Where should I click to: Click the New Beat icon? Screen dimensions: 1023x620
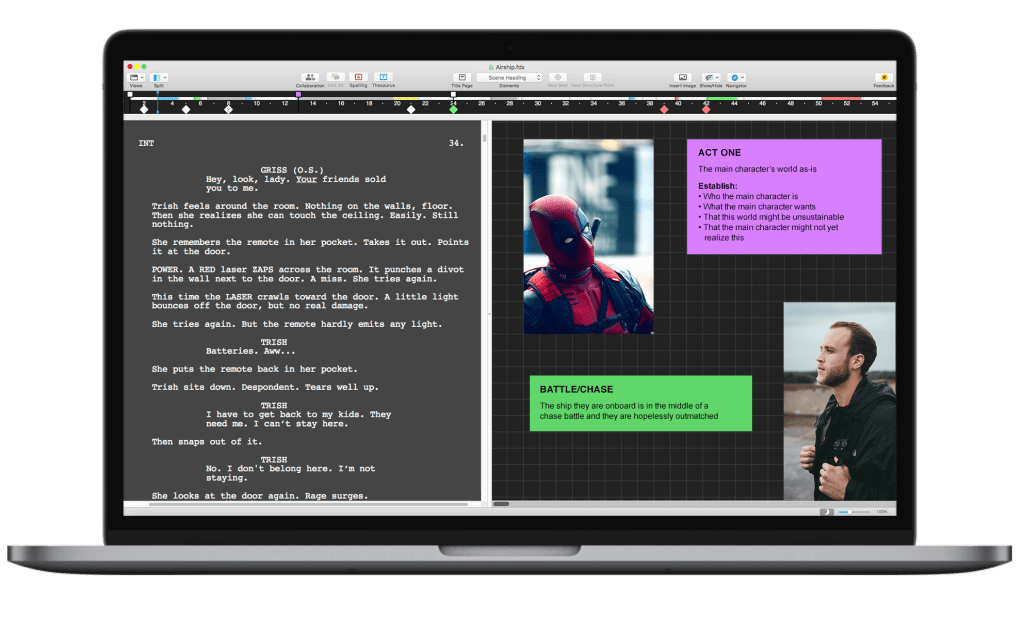pyautogui.click(x=558, y=77)
